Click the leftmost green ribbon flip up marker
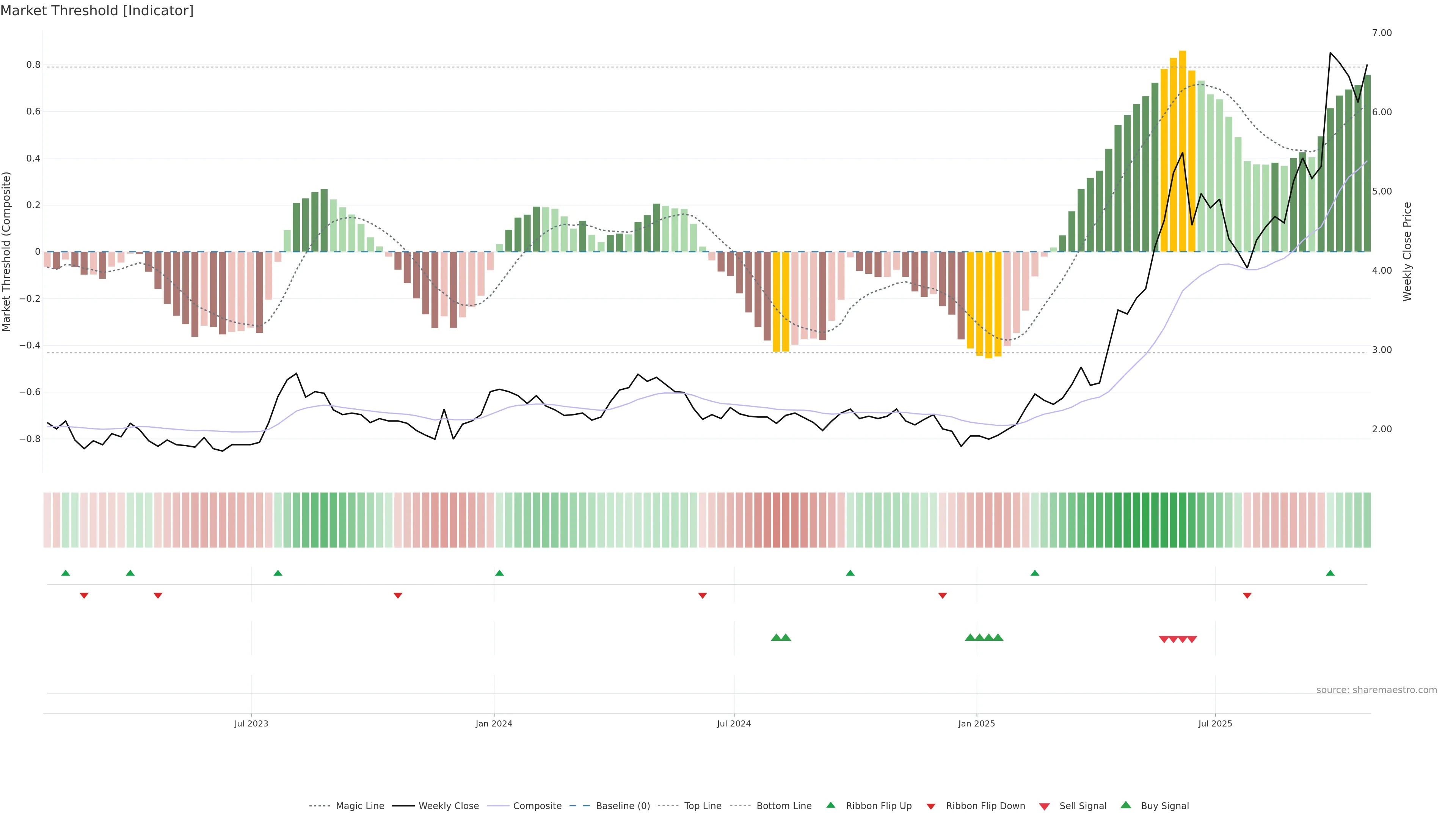This screenshot has width=1456, height=819. coord(66,573)
